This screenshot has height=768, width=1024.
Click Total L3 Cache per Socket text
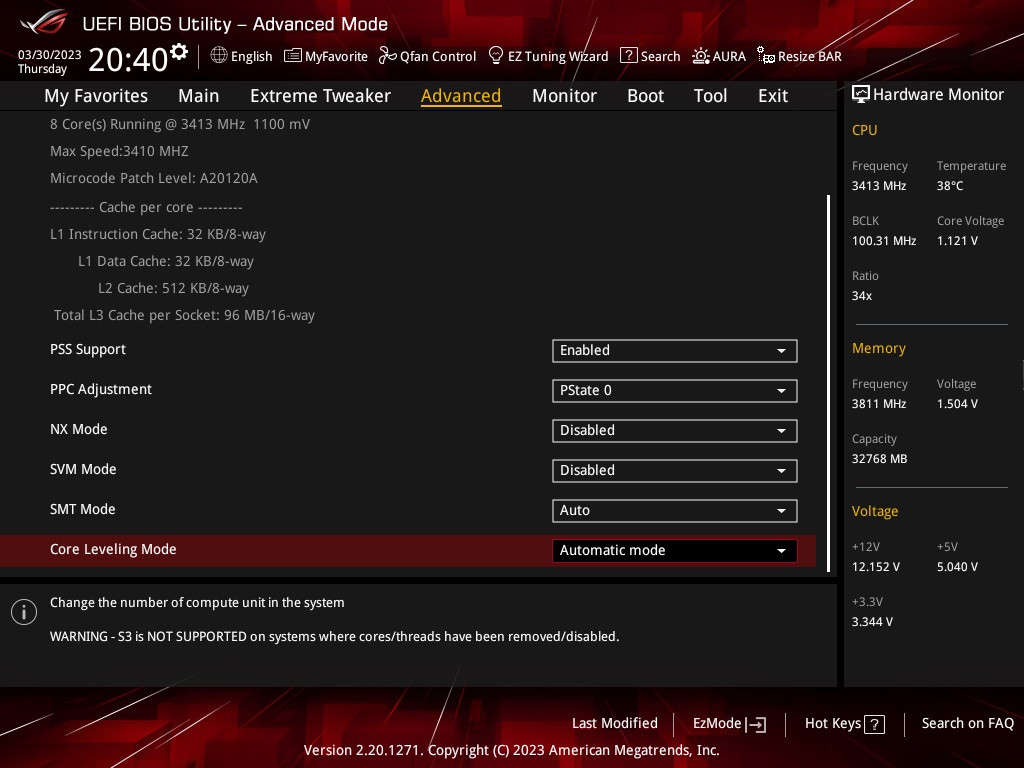point(184,315)
